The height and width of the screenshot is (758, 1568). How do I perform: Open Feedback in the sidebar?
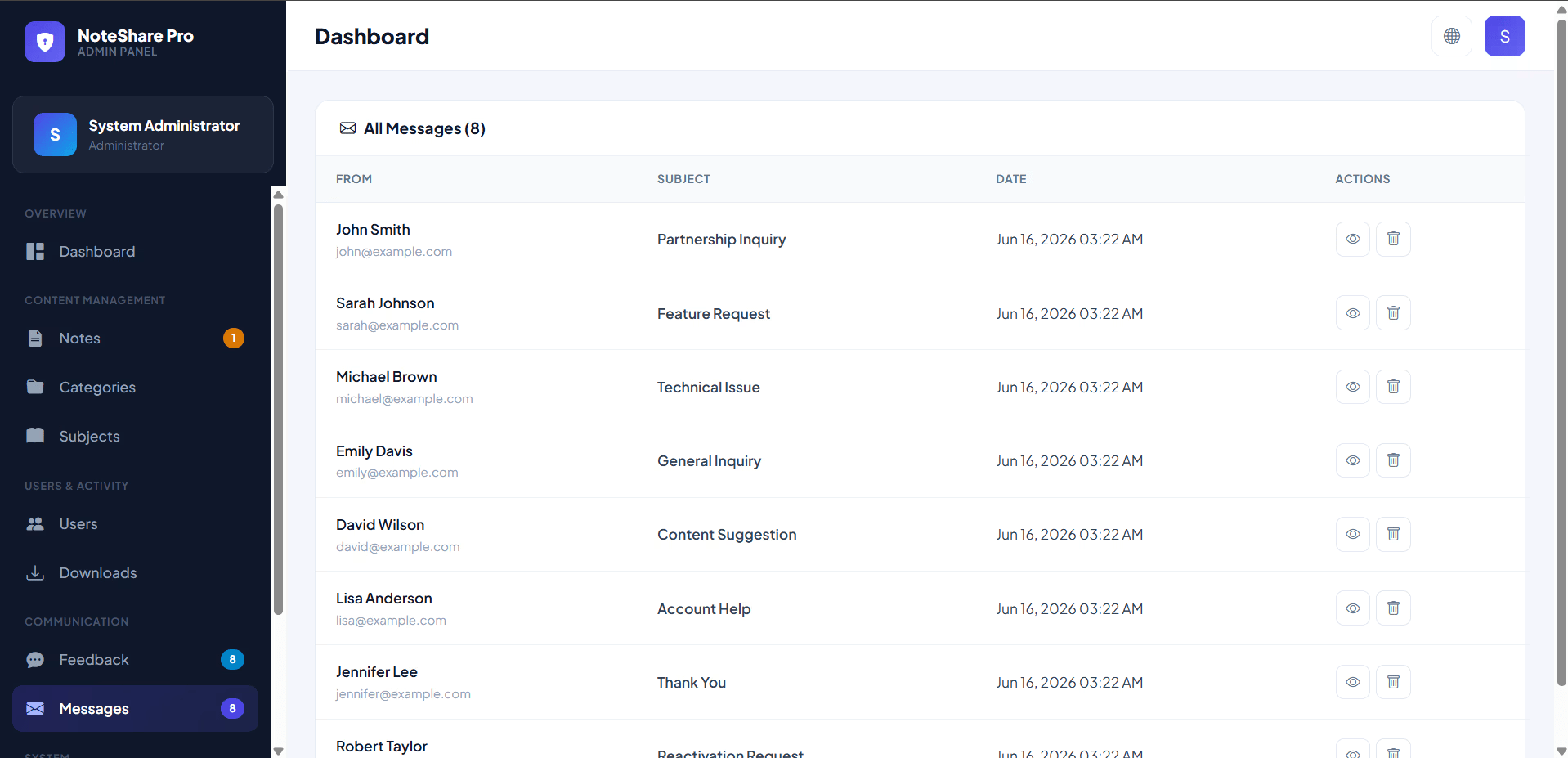(135, 660)
